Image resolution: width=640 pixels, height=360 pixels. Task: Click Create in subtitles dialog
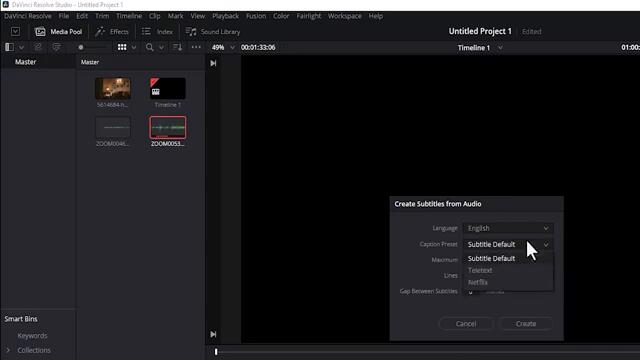(526, 324)
